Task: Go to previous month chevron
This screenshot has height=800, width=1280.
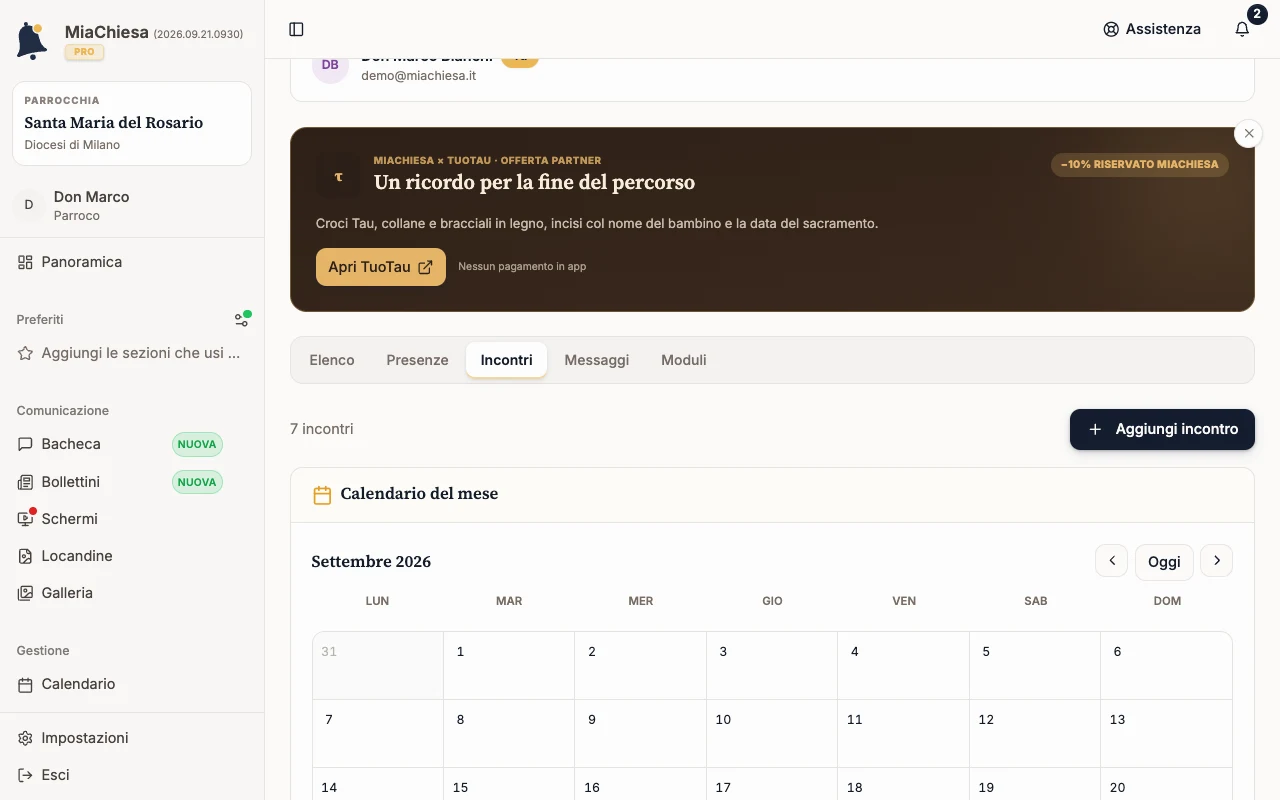Action: [x=1112, y=561]
